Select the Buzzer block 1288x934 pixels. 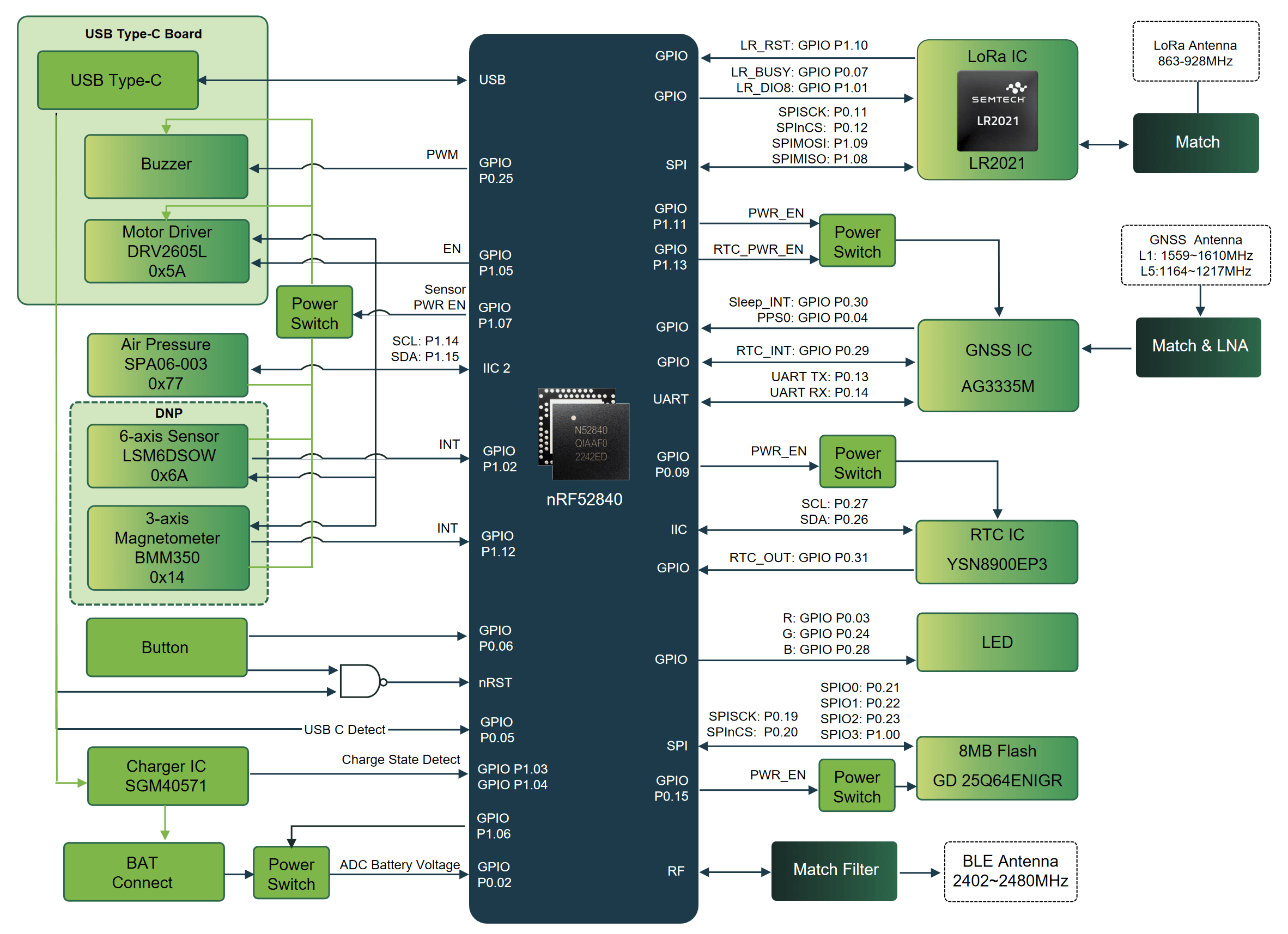click(166, 166)
